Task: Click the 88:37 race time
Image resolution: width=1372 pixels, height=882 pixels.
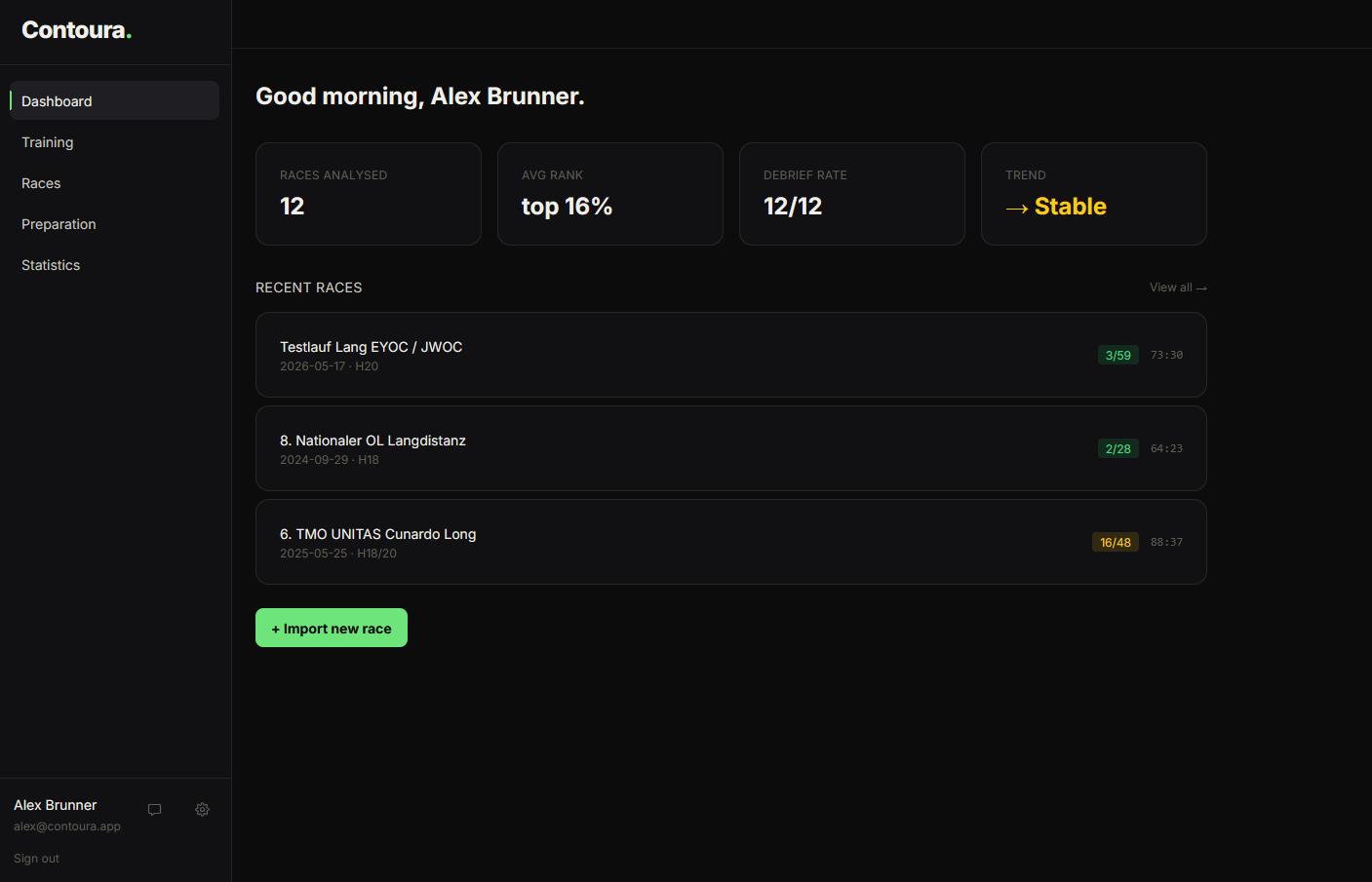Action: pyautogui.click(x=1166, y=542)
